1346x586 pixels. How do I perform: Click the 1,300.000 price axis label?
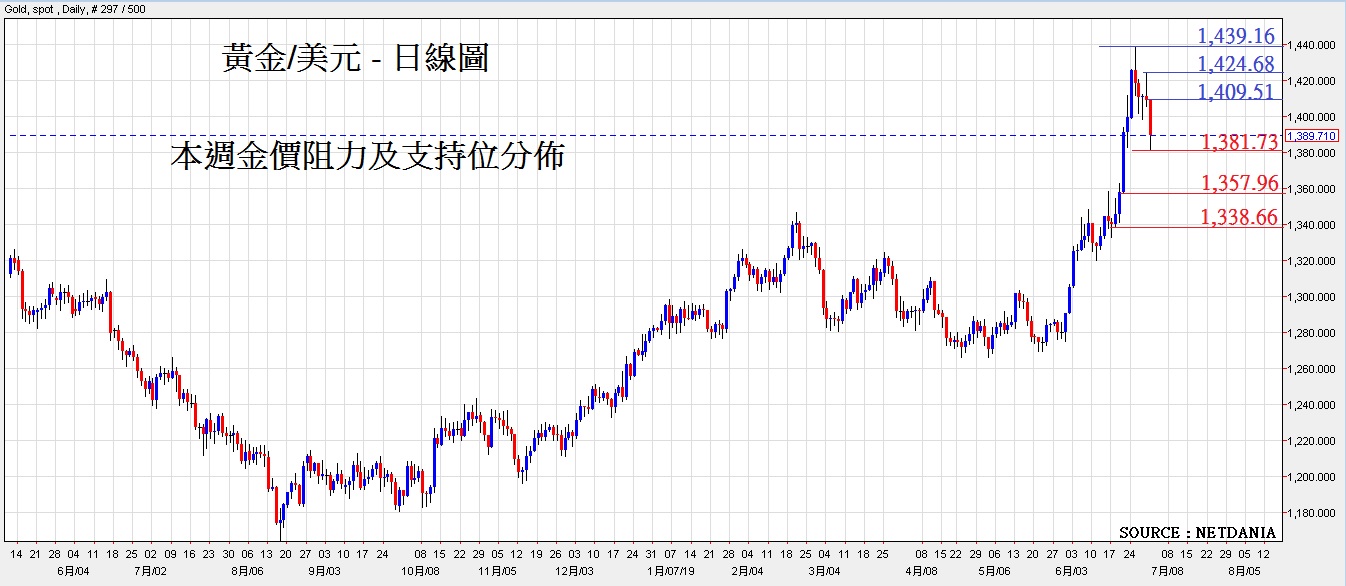pyautogui.click(x=1312, y=297)
